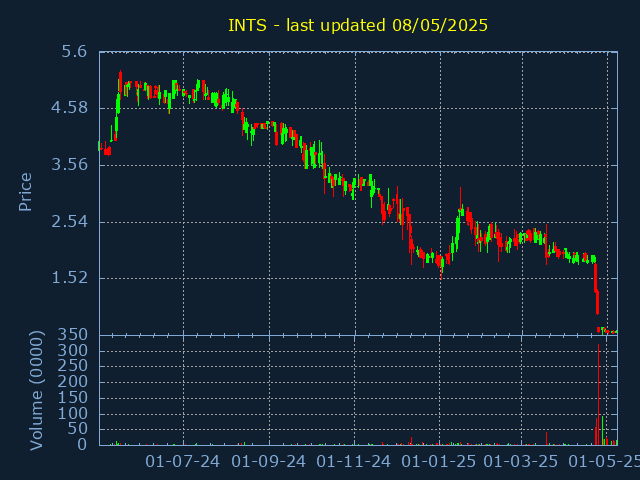The width and height of the screenshot is (640, 480).
Task: Click the 'Volume (0000)' axis title
Action: (37, 391)
